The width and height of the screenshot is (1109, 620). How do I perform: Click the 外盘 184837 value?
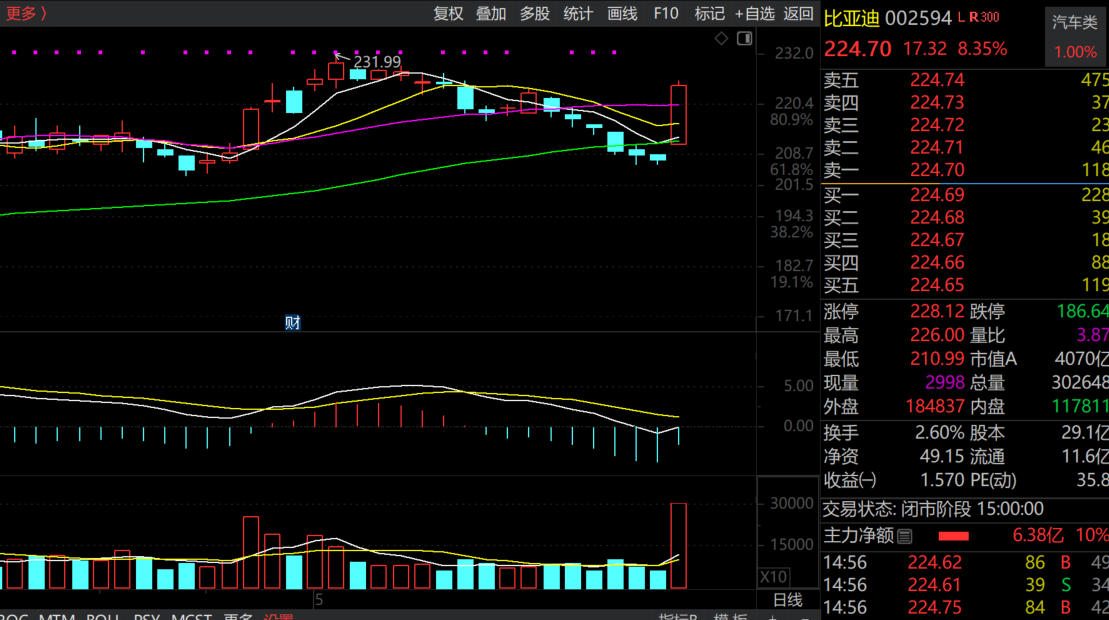935,407
